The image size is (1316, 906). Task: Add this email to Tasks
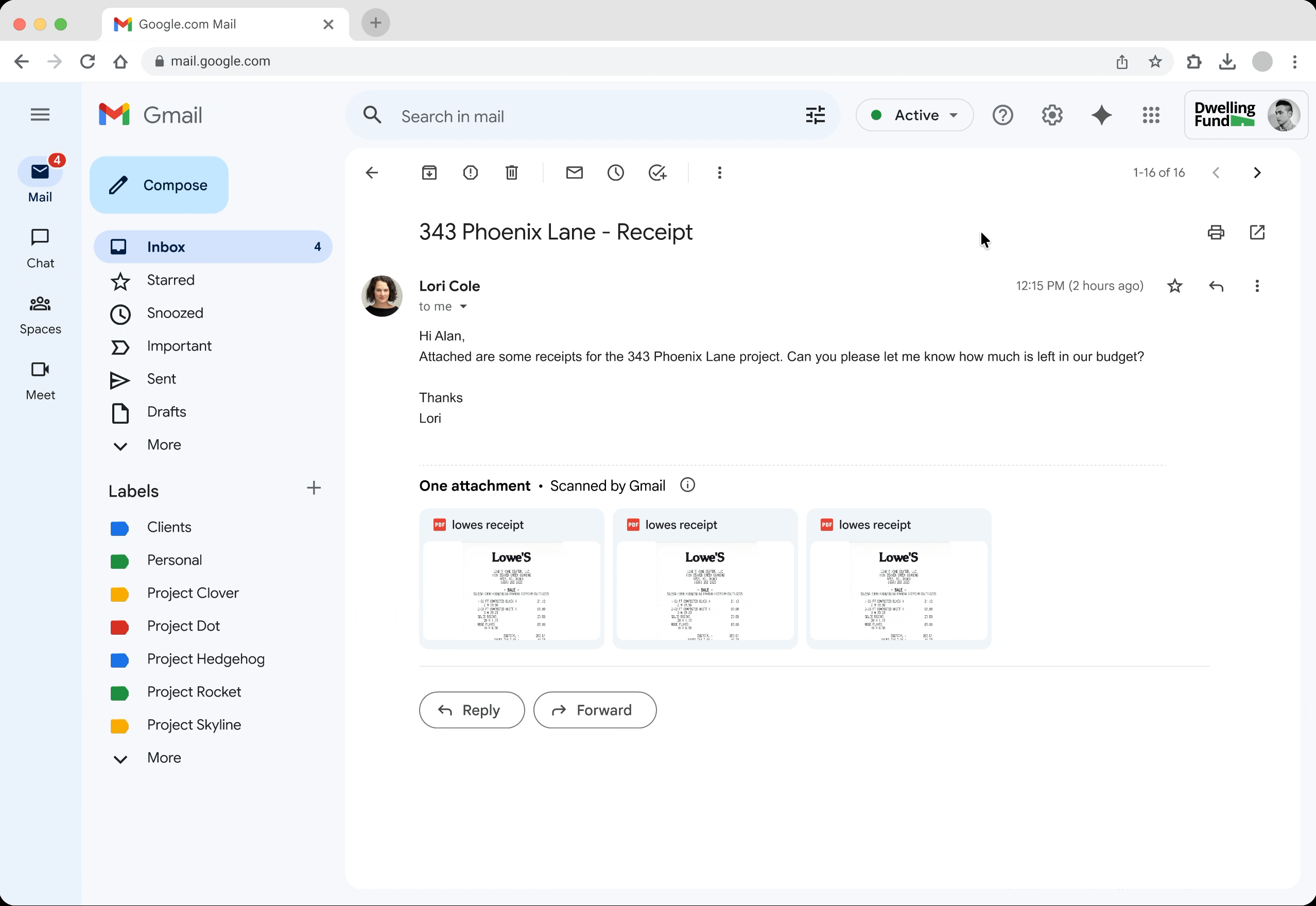coord(657,172)
